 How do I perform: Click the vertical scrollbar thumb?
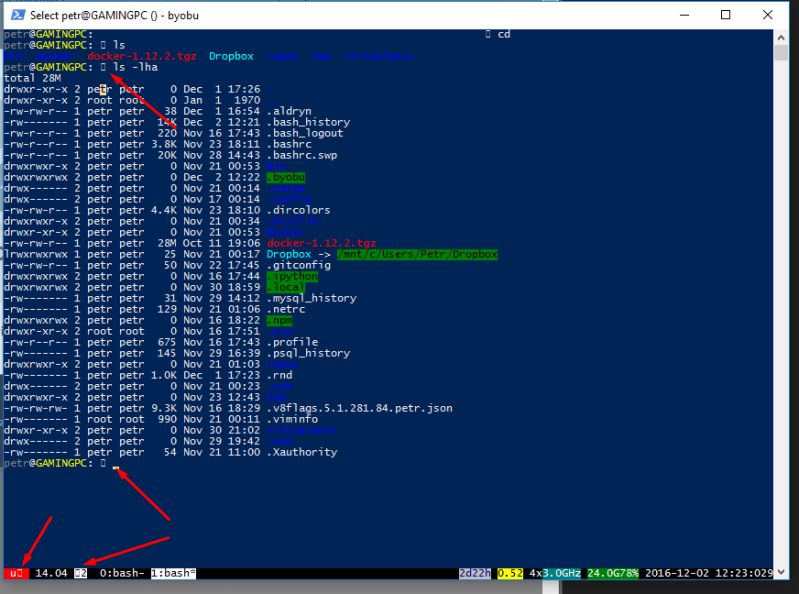781,52
